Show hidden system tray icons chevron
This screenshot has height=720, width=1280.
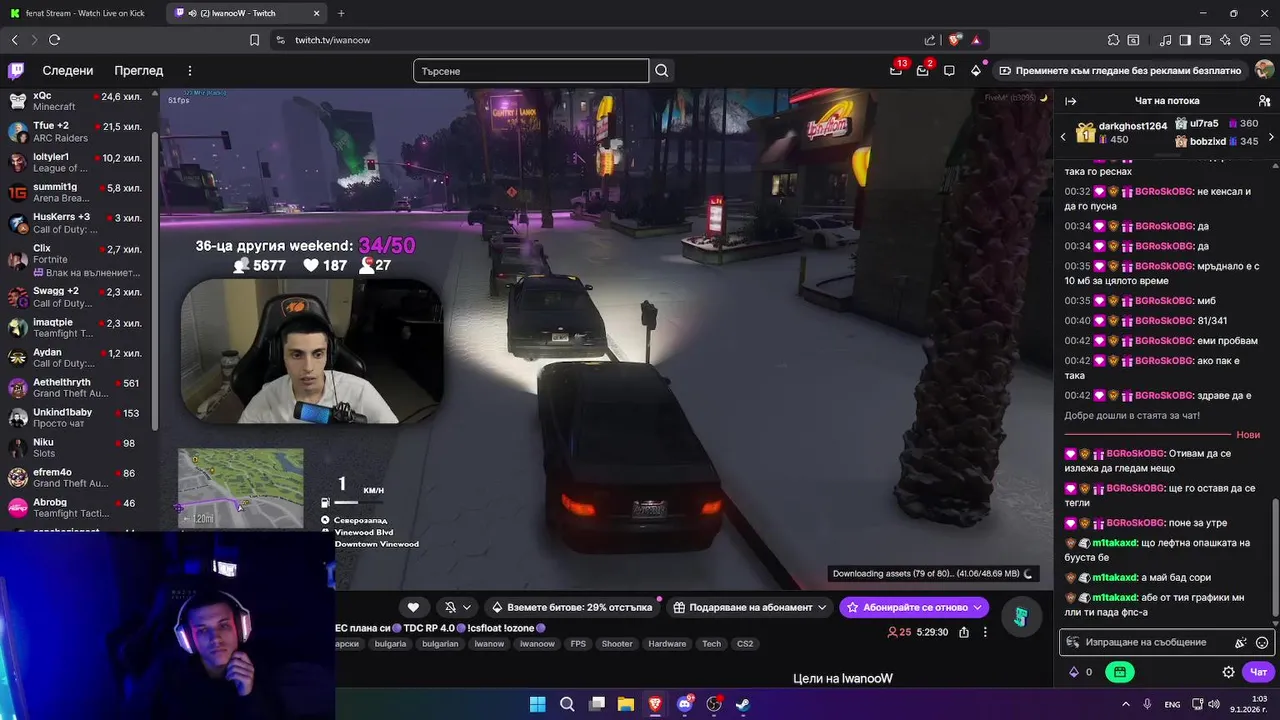pyautogui.click(x=1125, y=704)
